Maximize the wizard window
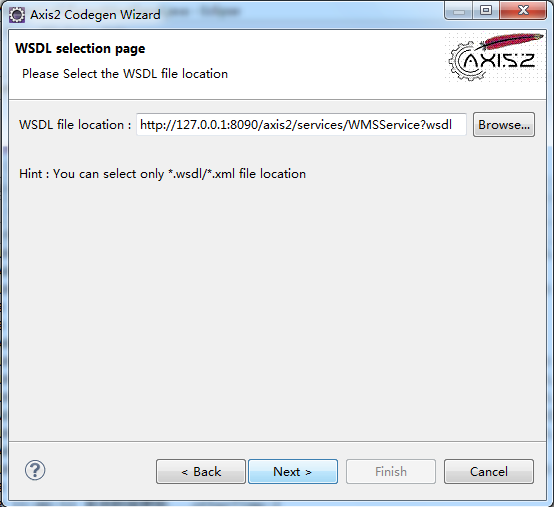Screen dimensions: 554x507 [486, 11]
